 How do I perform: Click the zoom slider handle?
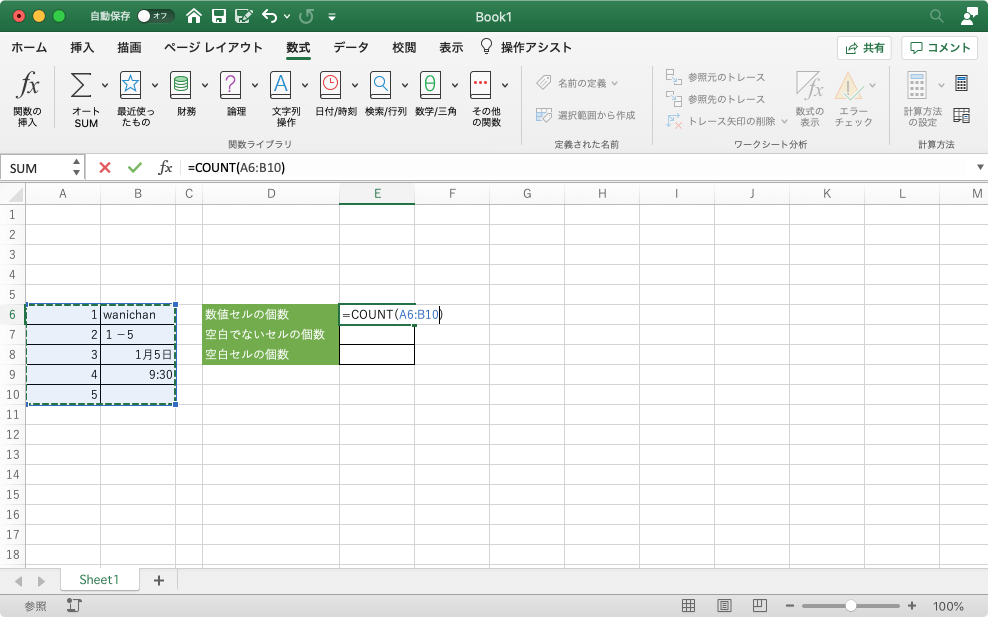point(851,606)
